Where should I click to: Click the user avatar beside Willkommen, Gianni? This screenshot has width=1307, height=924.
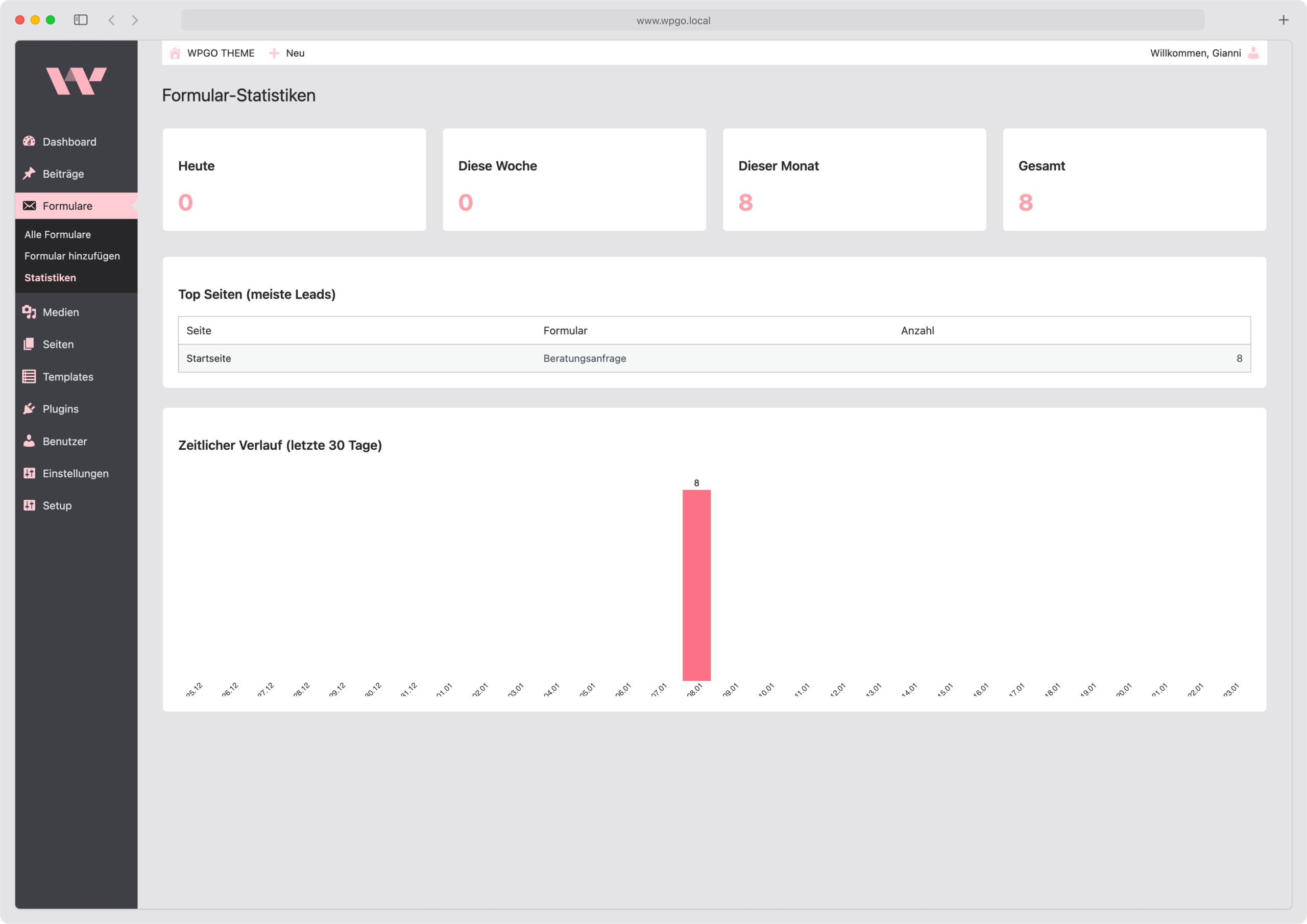1253,53
